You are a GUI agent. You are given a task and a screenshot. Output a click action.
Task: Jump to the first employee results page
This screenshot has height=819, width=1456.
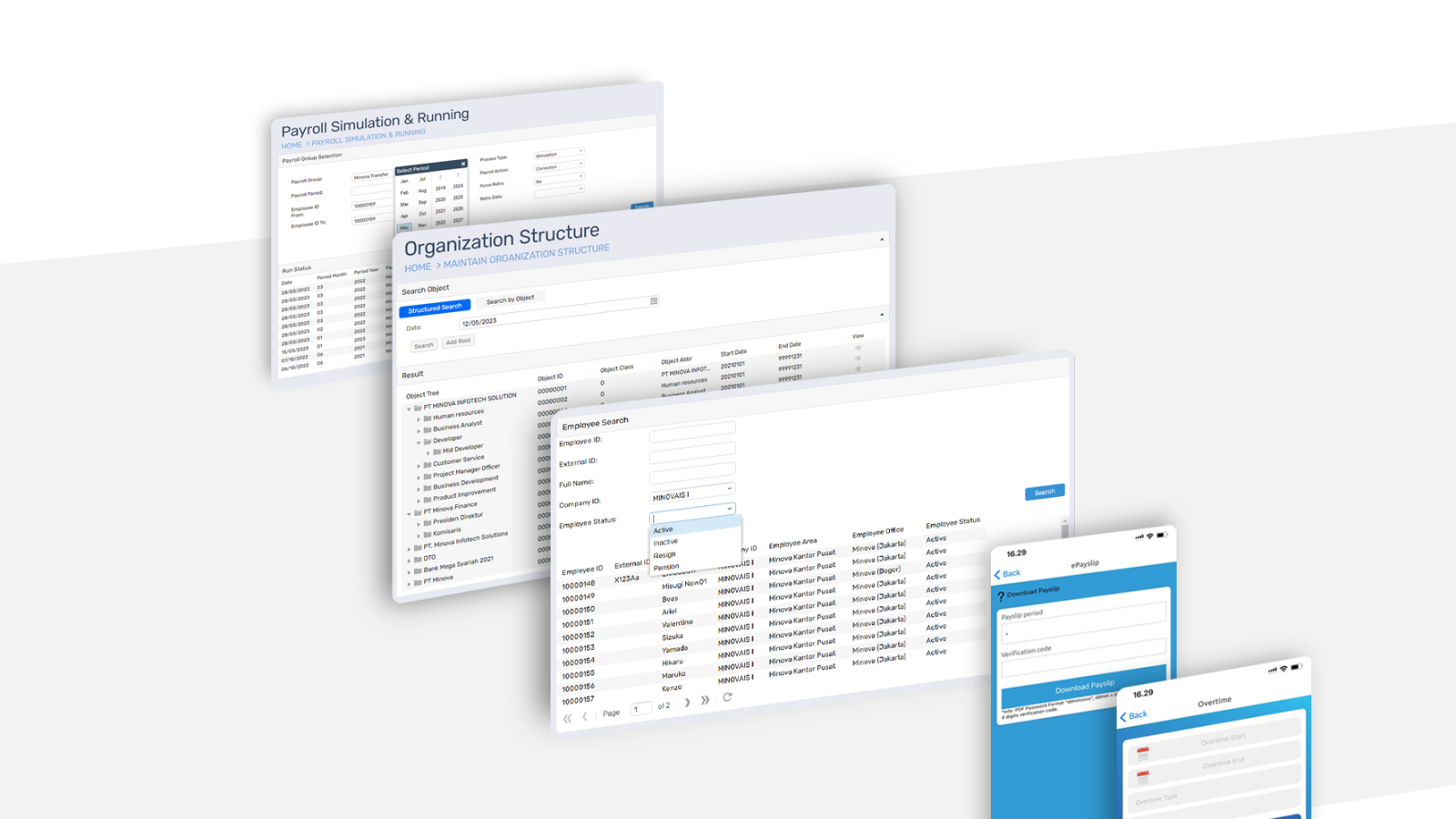pos(567,719)
